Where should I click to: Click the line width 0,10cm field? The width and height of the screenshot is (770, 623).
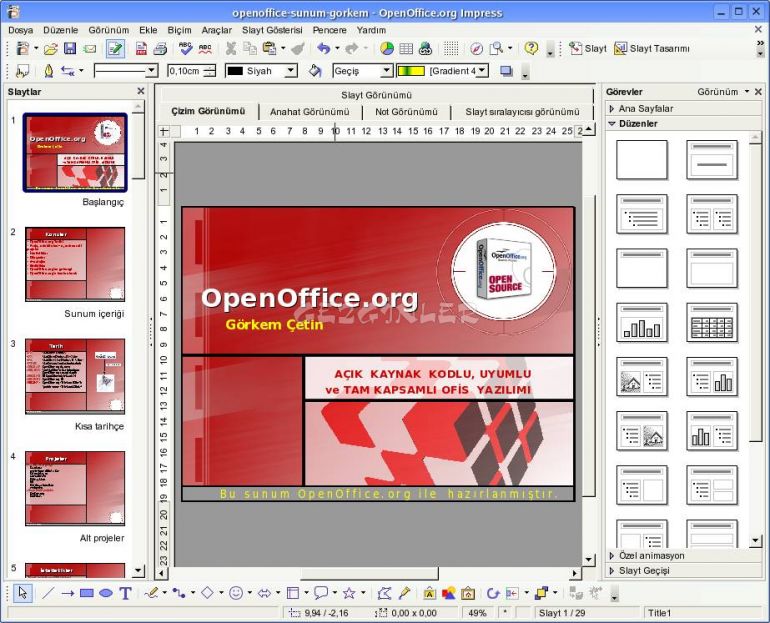click(185, 71)
